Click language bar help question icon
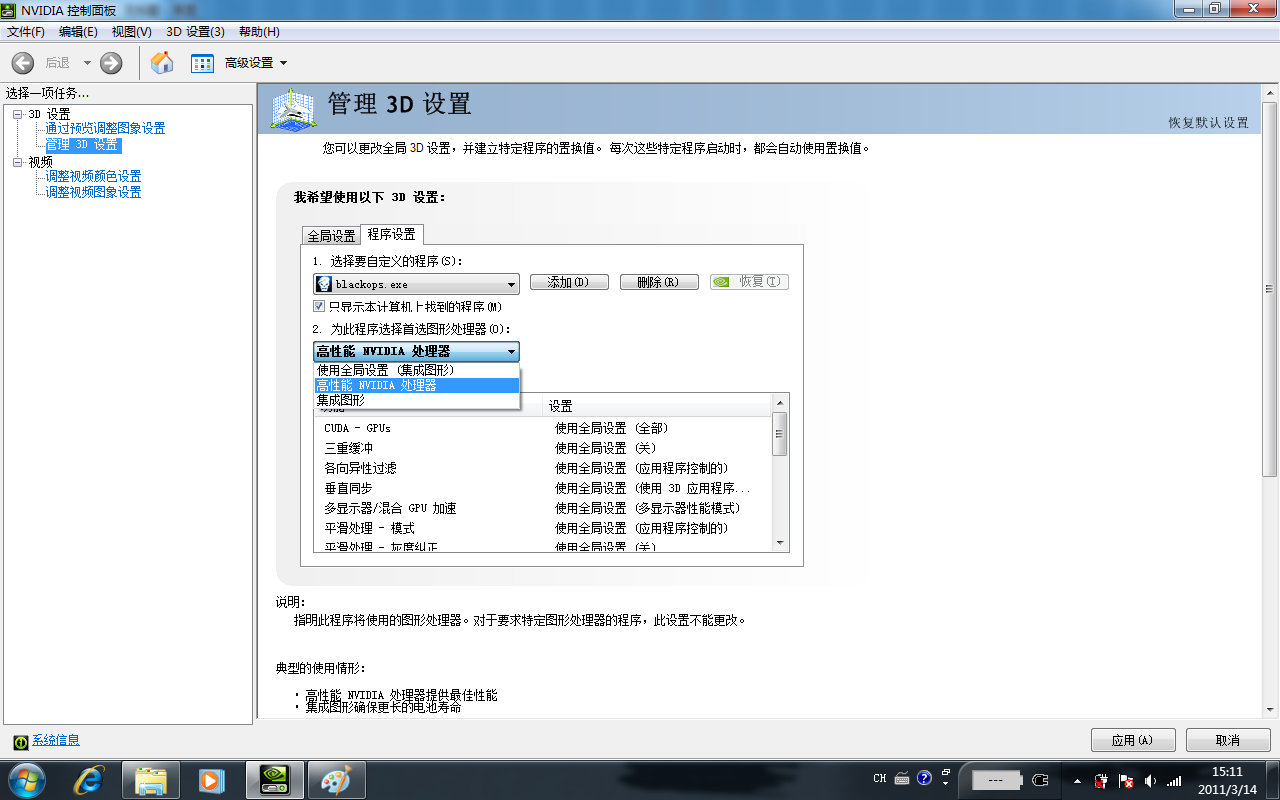Screen dimensions: 1280x800 pyautogui.click(x=924, y=778)
